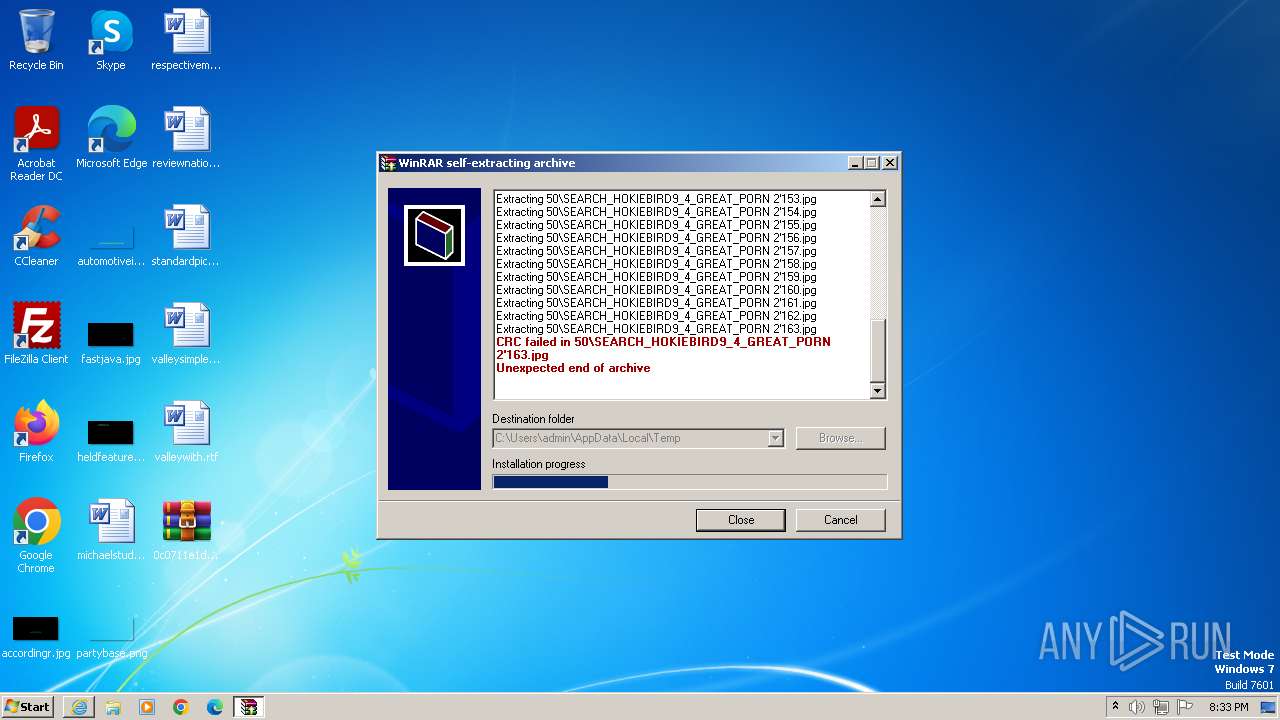Open Acrobat Reader DC shortcut

coord(36,144)
